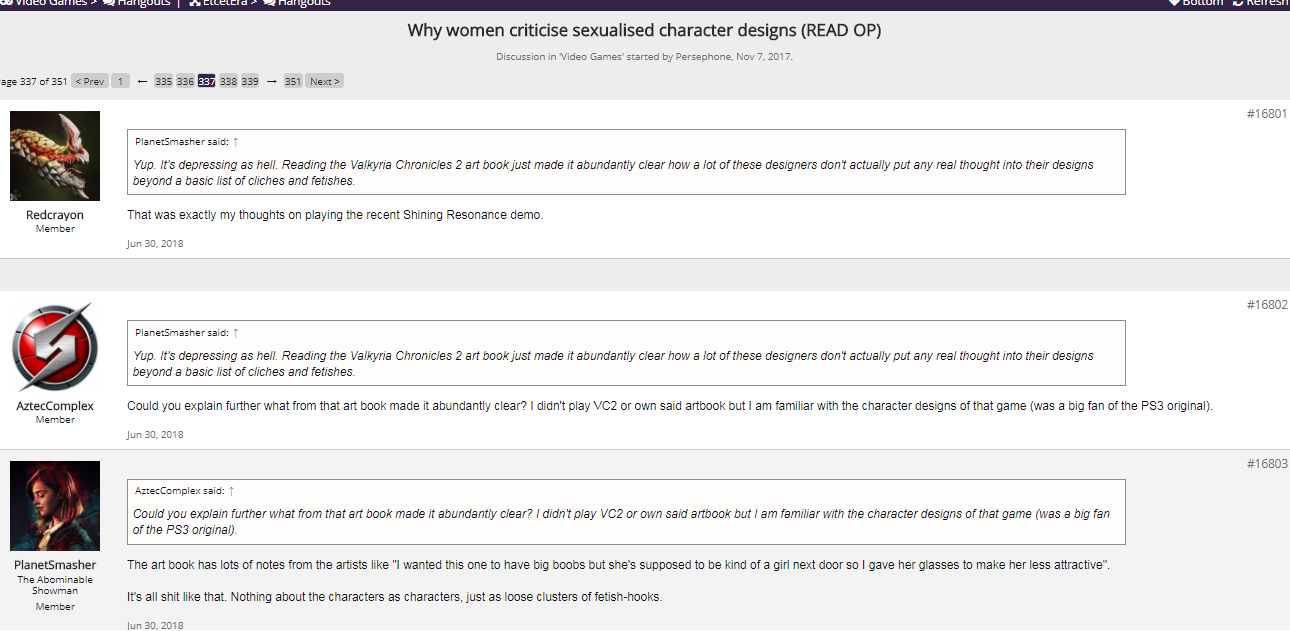The height and width of the screenshot is (631, 1290).
Task: Open the permalink for post #16803
Action: click(1267, 464)
